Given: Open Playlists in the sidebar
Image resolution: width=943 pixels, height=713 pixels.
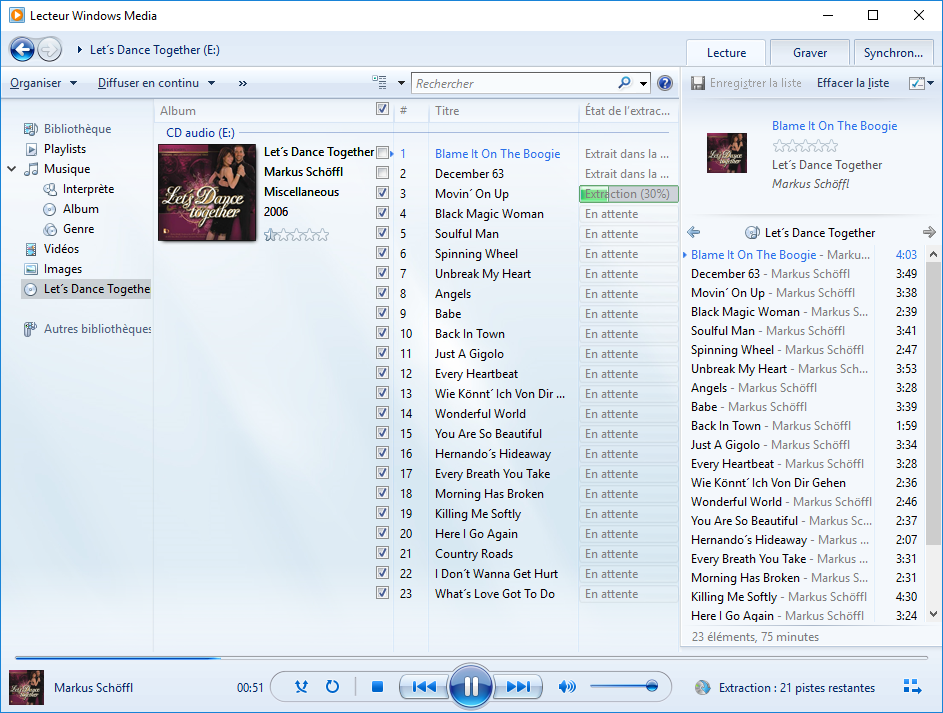Looking at the screenshot, I should tap(64, 148).
